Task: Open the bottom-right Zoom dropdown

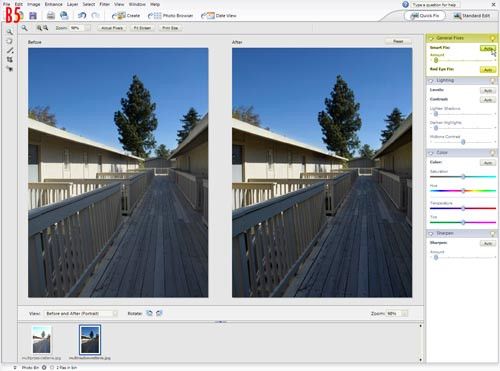Action: click(x=404, y=313)
